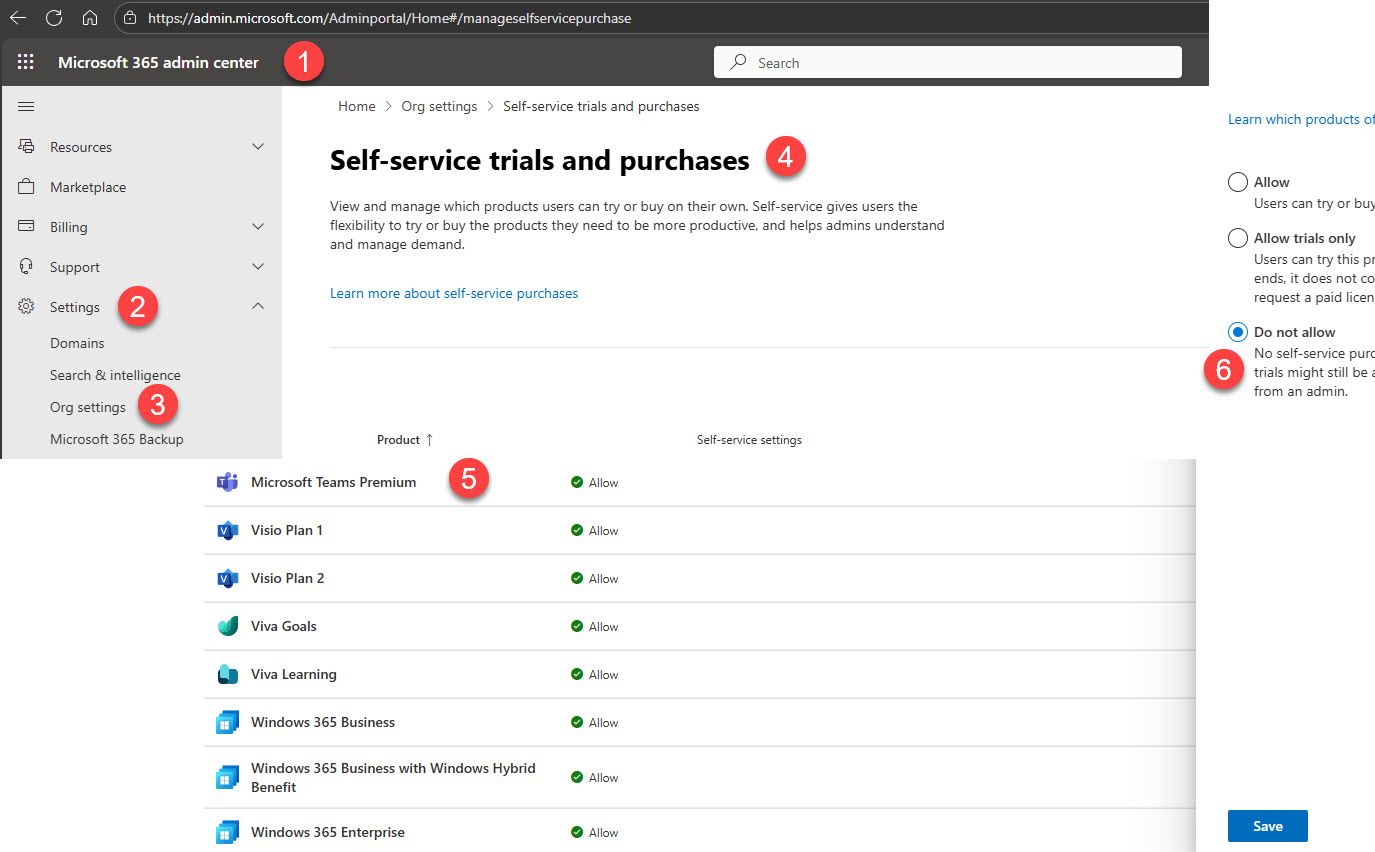1375x852 pixels.
Task: Select the Allow radio button
Action: click(x=1238, y=182)
